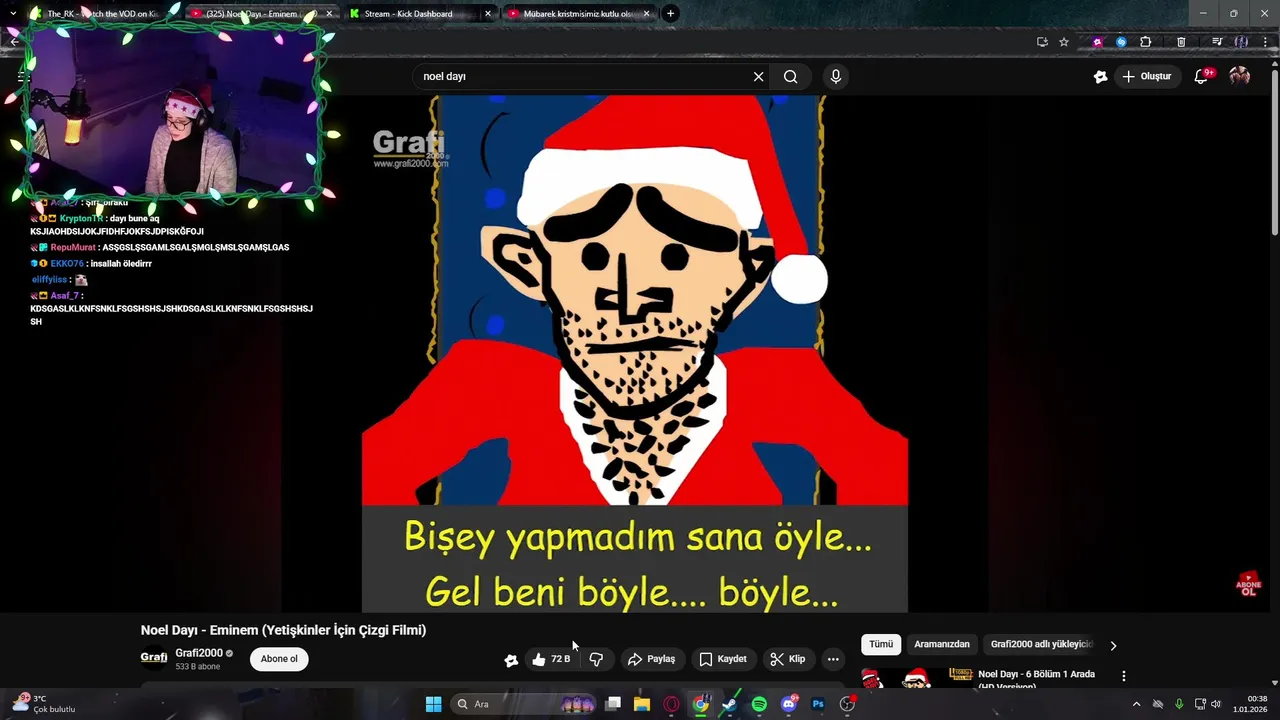Open YouTube notifications bell
This screenshot has width=1280, height=720.
(x=1202, y=76)
